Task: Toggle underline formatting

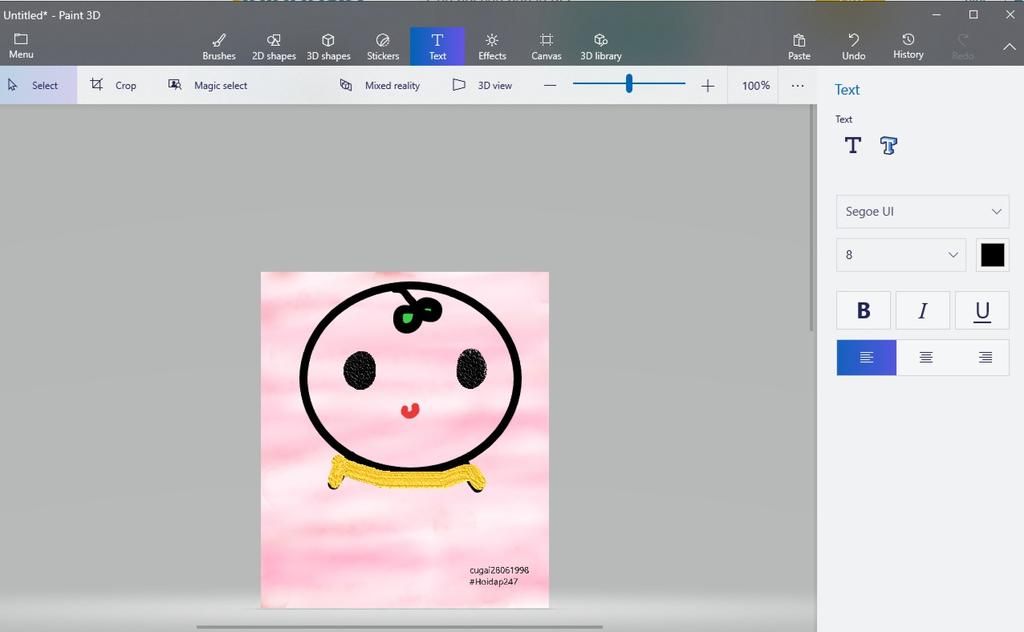Action: 982,311
